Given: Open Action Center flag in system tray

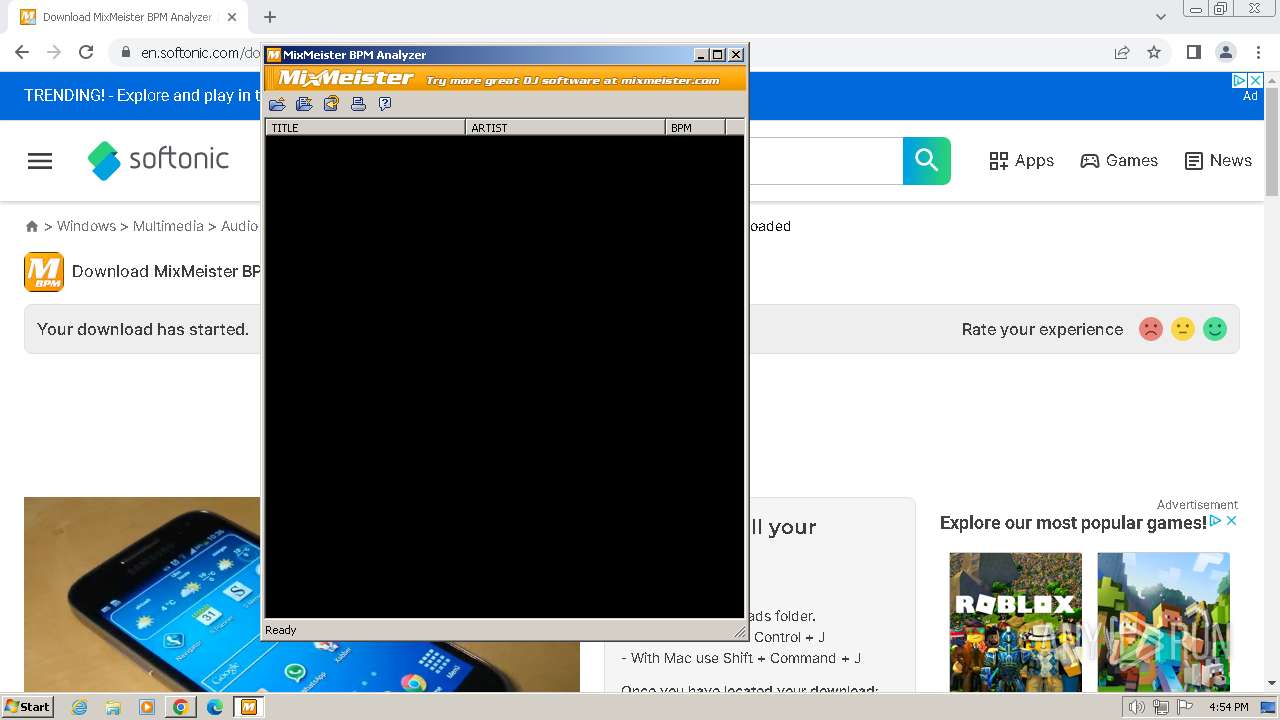Looking at the screenshot, I should (x=1185, y=707).
